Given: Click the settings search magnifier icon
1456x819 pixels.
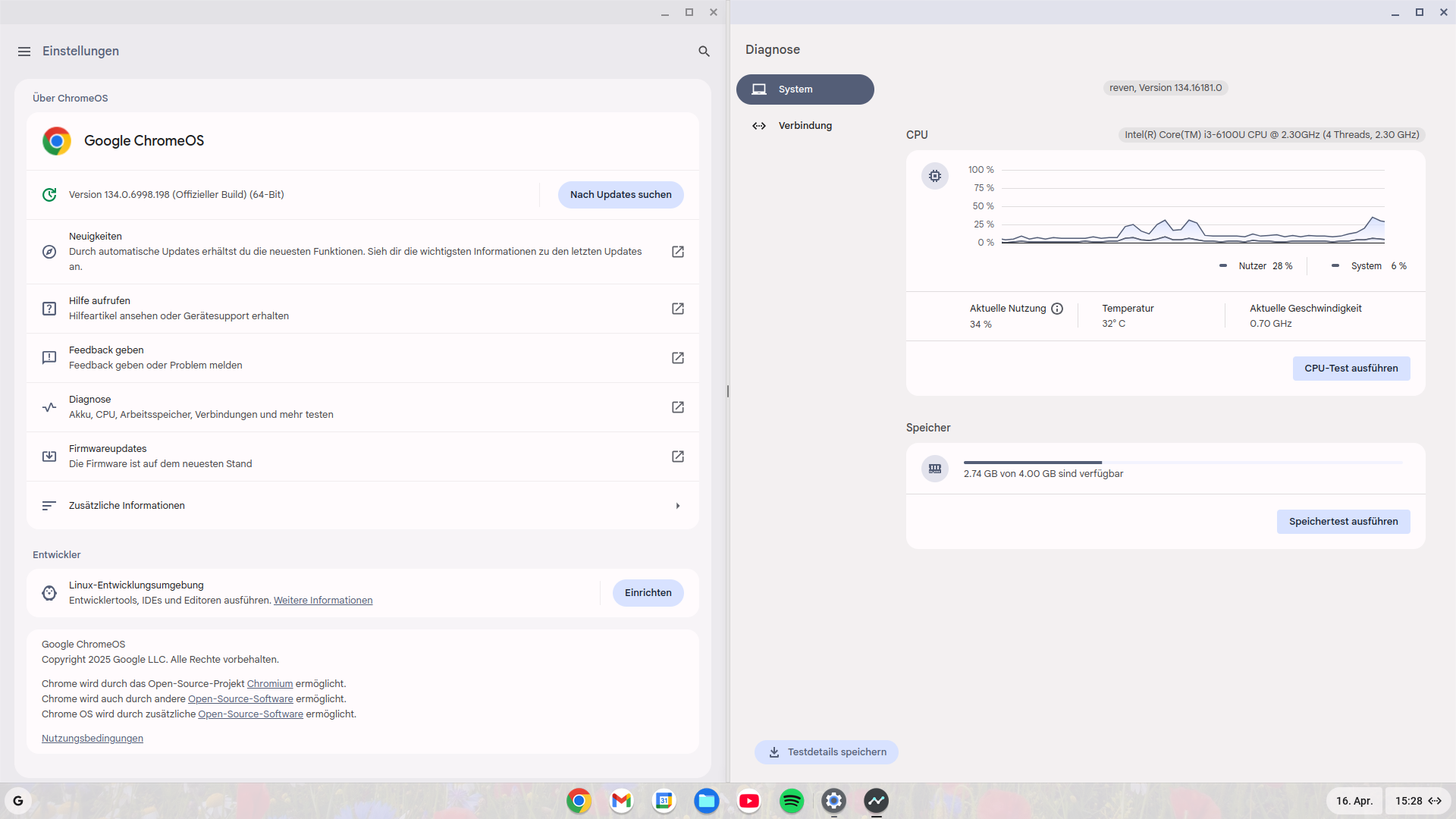Looking at the screenshot, I should pos(704,52).
